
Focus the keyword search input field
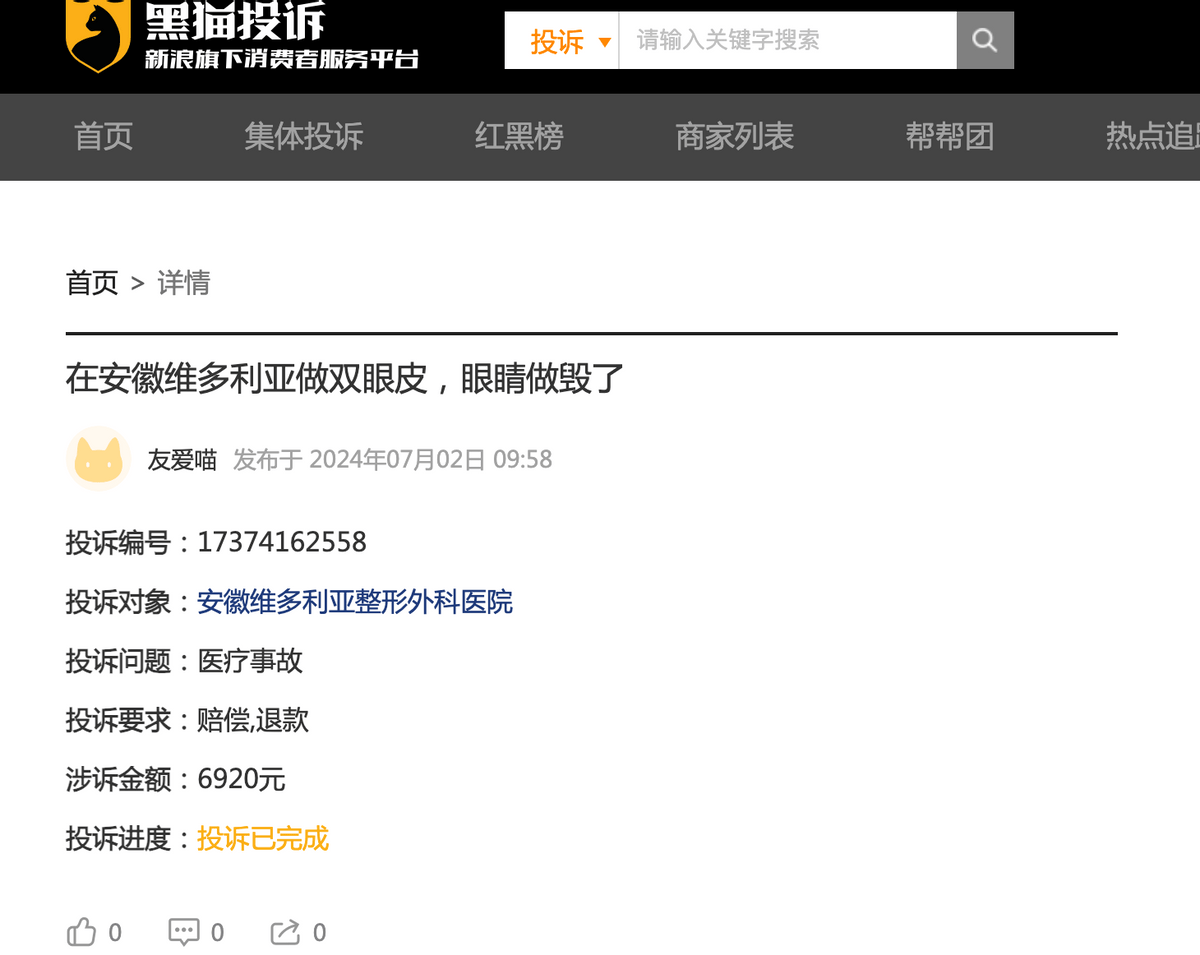tap(787, 41)
